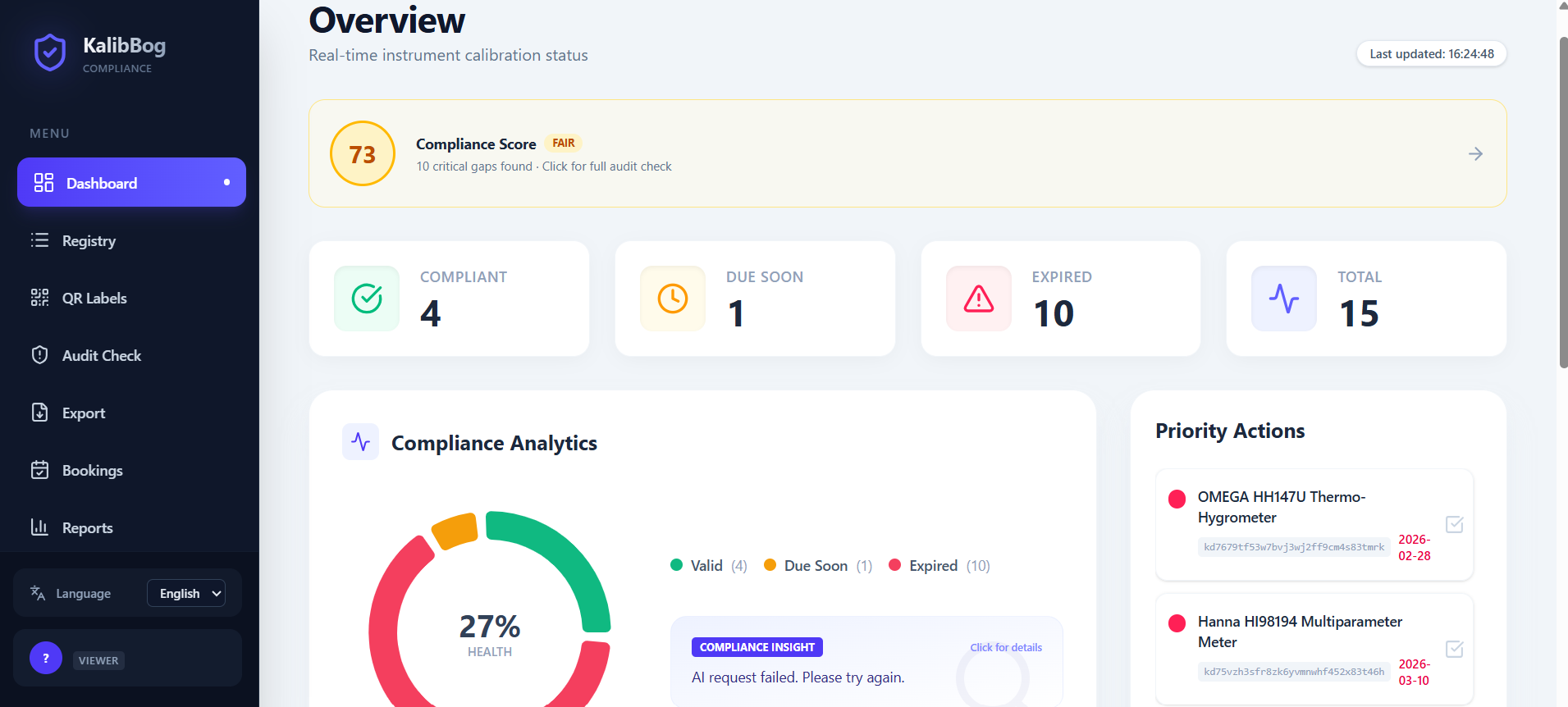Click the 'Click for details' link
Viewport: 1568px width, 707px height.
[1006, 647]
